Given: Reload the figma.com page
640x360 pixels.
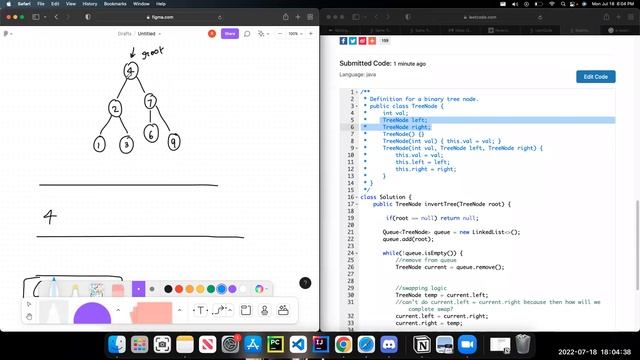Looking at the screenshot, I should click(x=220, y=17).
